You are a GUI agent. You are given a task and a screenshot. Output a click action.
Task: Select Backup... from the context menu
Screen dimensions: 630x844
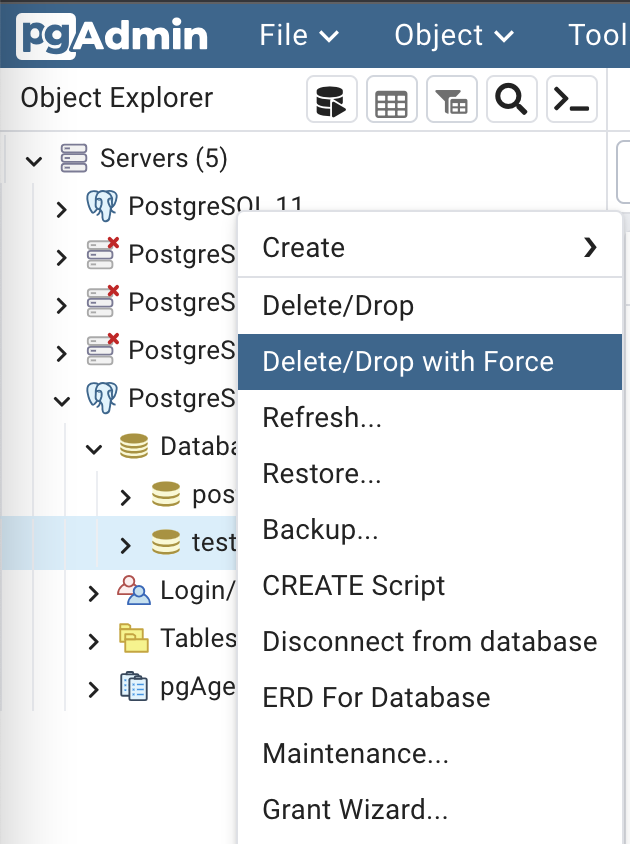click(x=320, y=530)
